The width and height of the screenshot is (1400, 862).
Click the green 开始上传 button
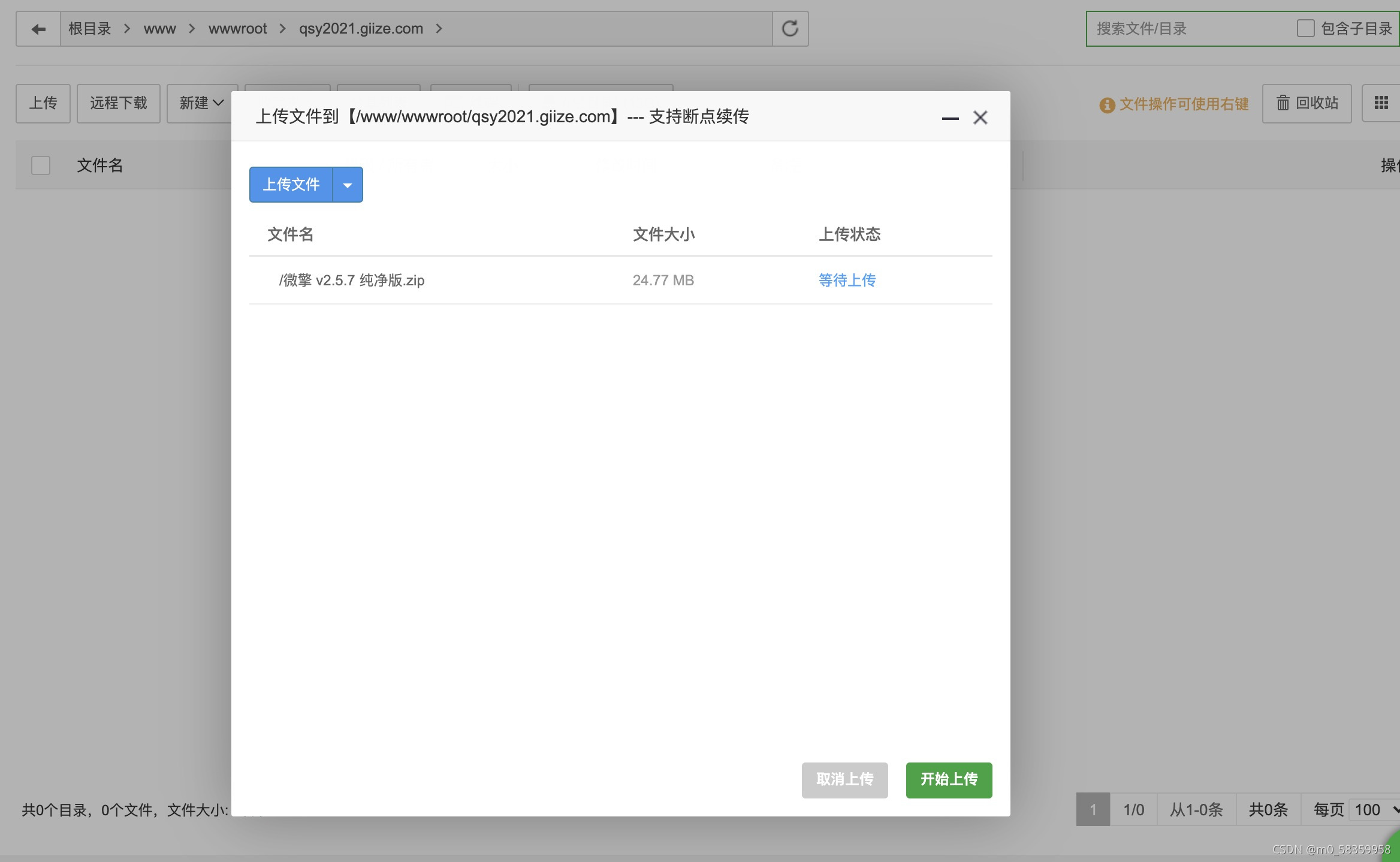[x=949, y=779]
